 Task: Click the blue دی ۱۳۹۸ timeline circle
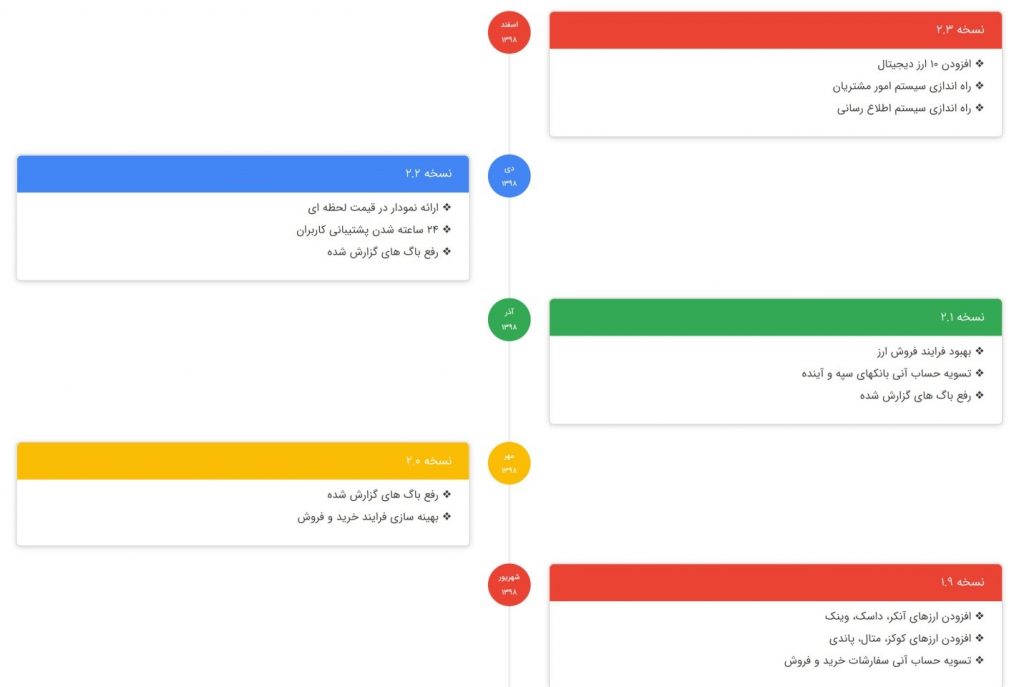point(509,176)
